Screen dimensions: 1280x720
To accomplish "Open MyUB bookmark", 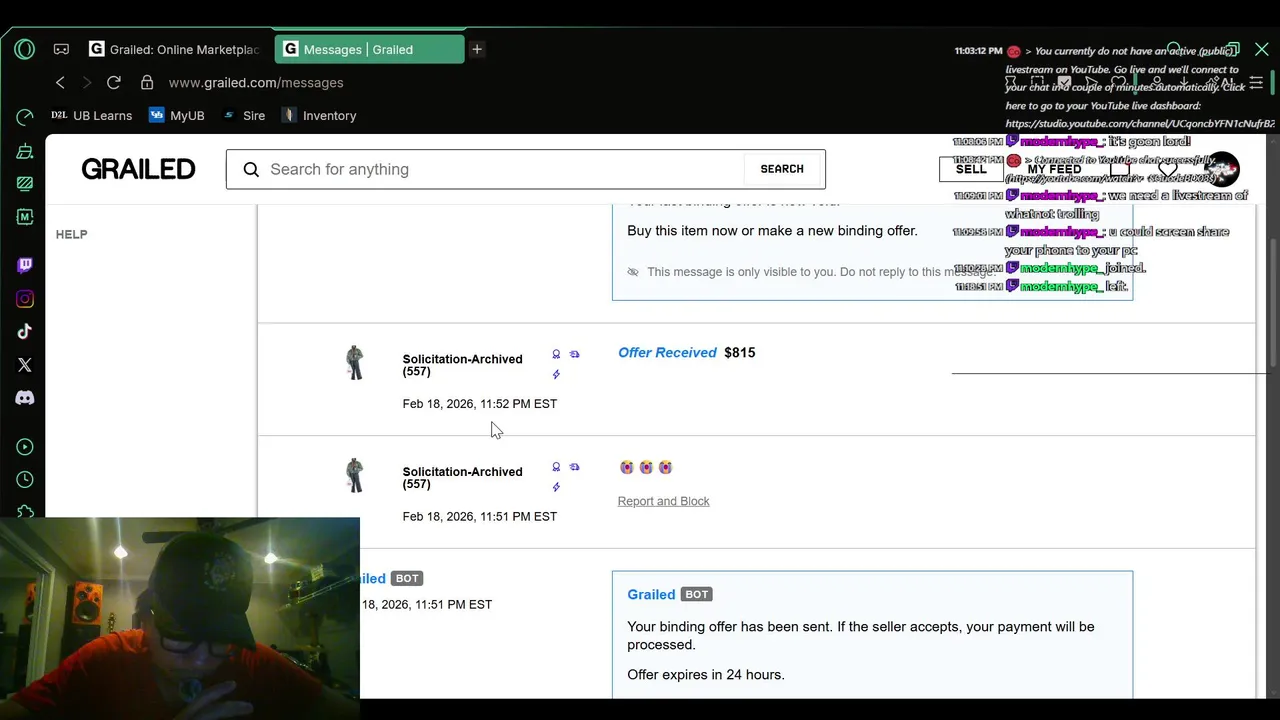I will point(177,115).
